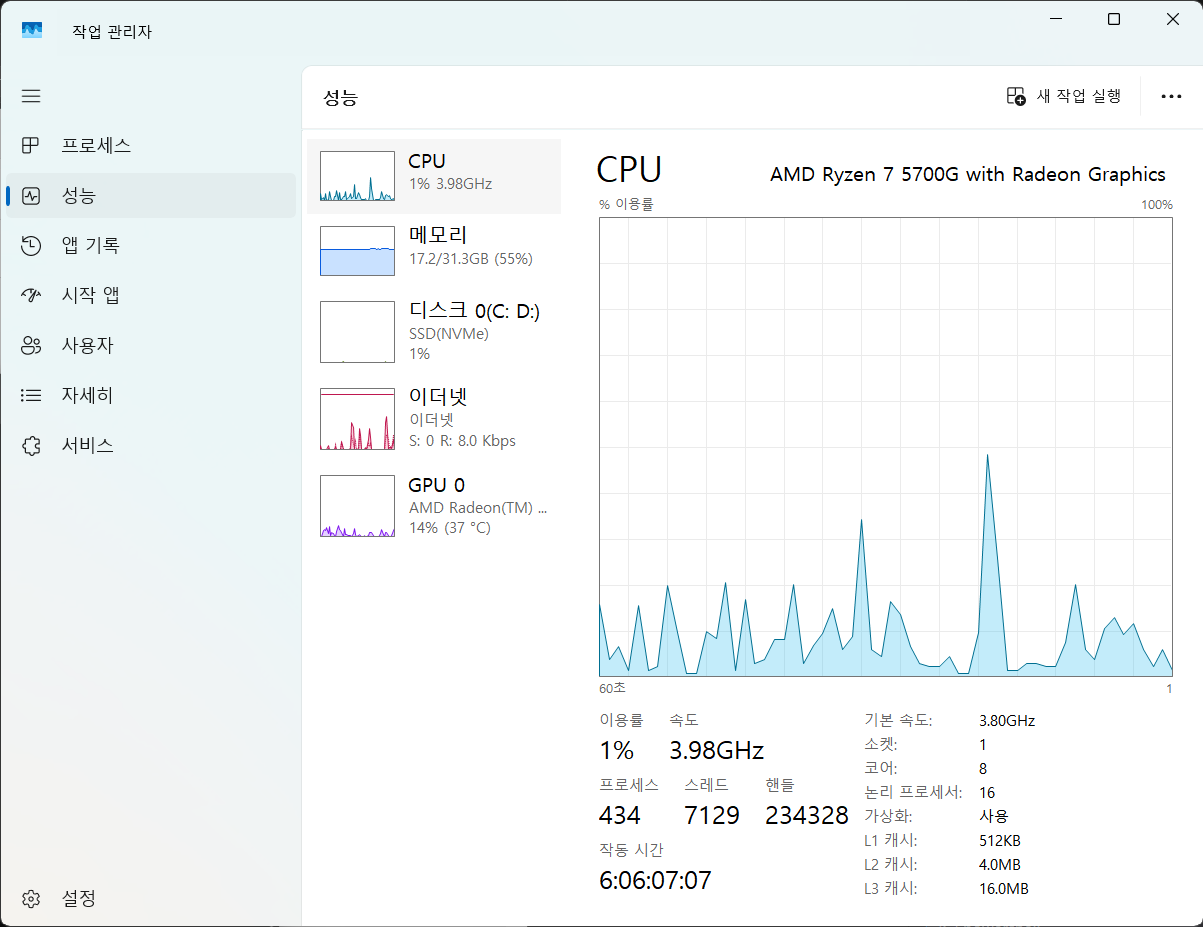Viewport: 1203px width, 927px height.
Task: Open the 앱 기록 history icon
Action: pyautogui.click(x=31, y=246)
